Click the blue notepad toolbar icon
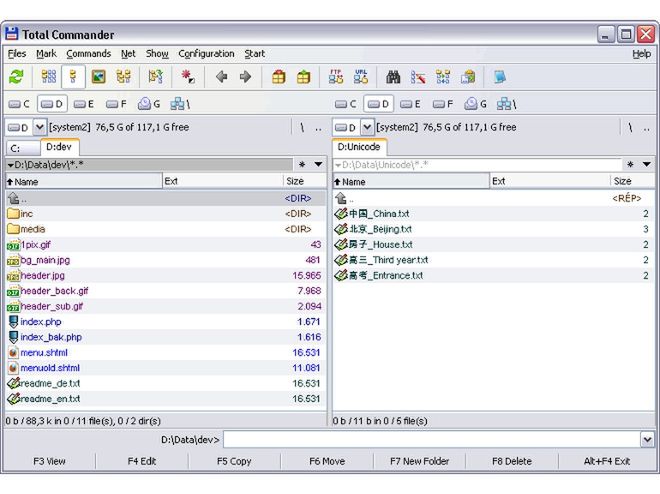 coord(500,77)
